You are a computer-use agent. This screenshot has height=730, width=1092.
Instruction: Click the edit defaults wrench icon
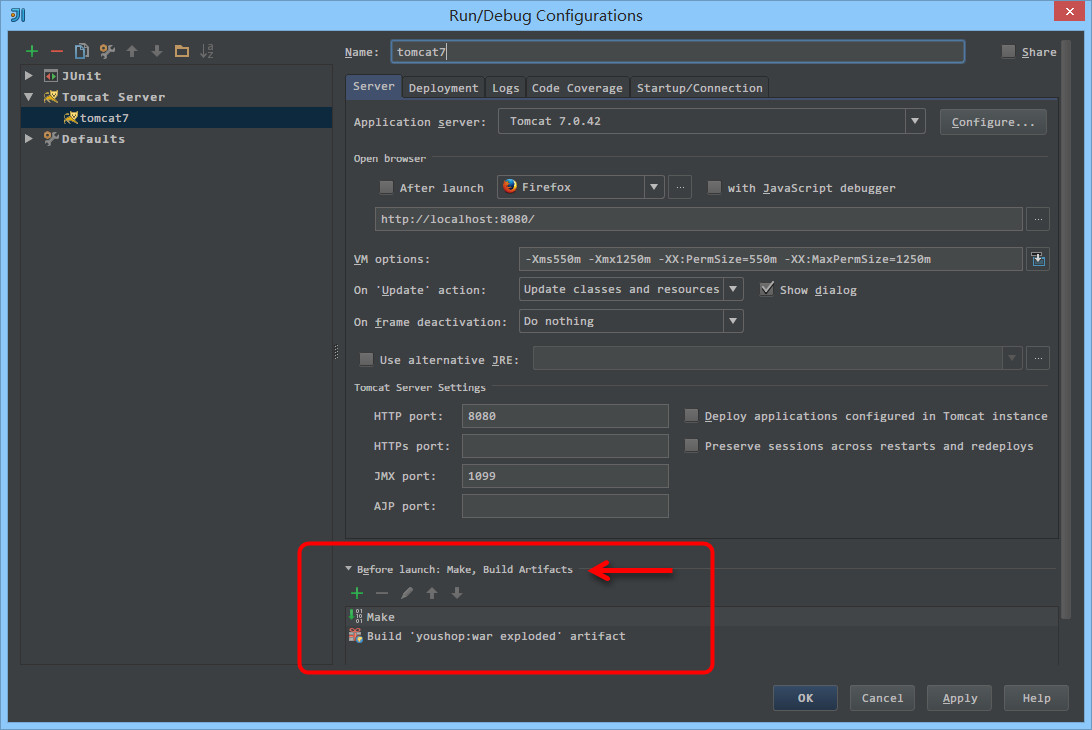tap(107, 51)
